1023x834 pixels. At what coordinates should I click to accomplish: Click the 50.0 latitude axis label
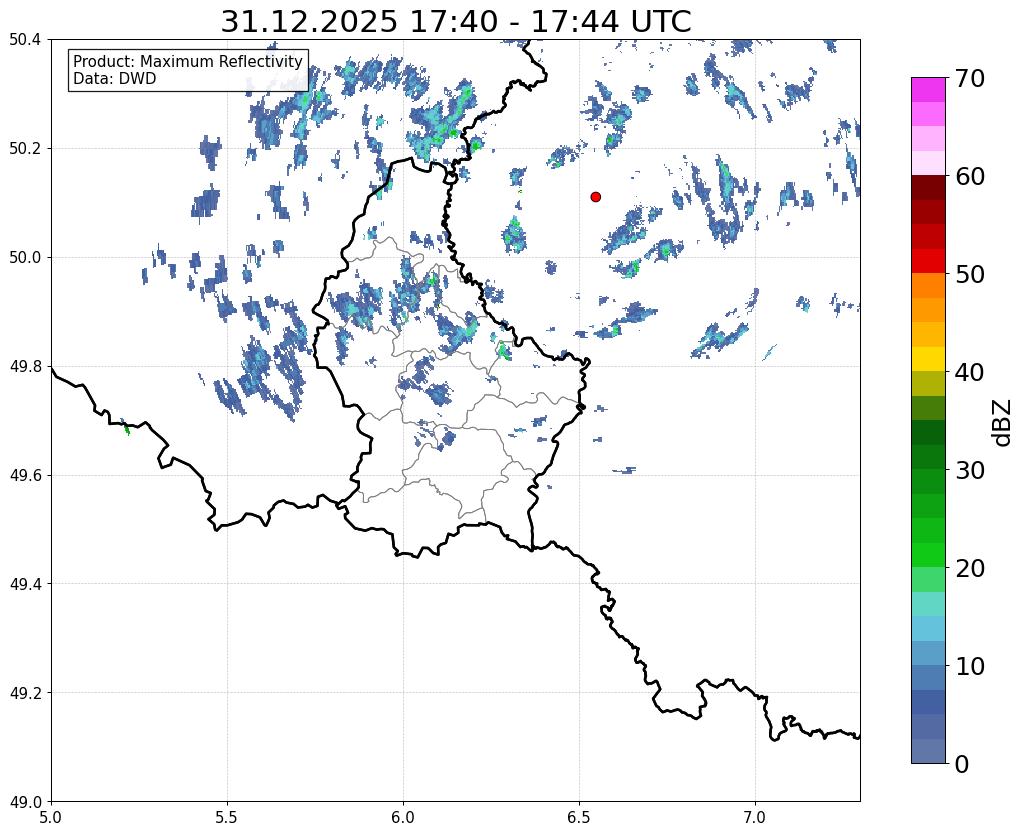tap(25, 257)
